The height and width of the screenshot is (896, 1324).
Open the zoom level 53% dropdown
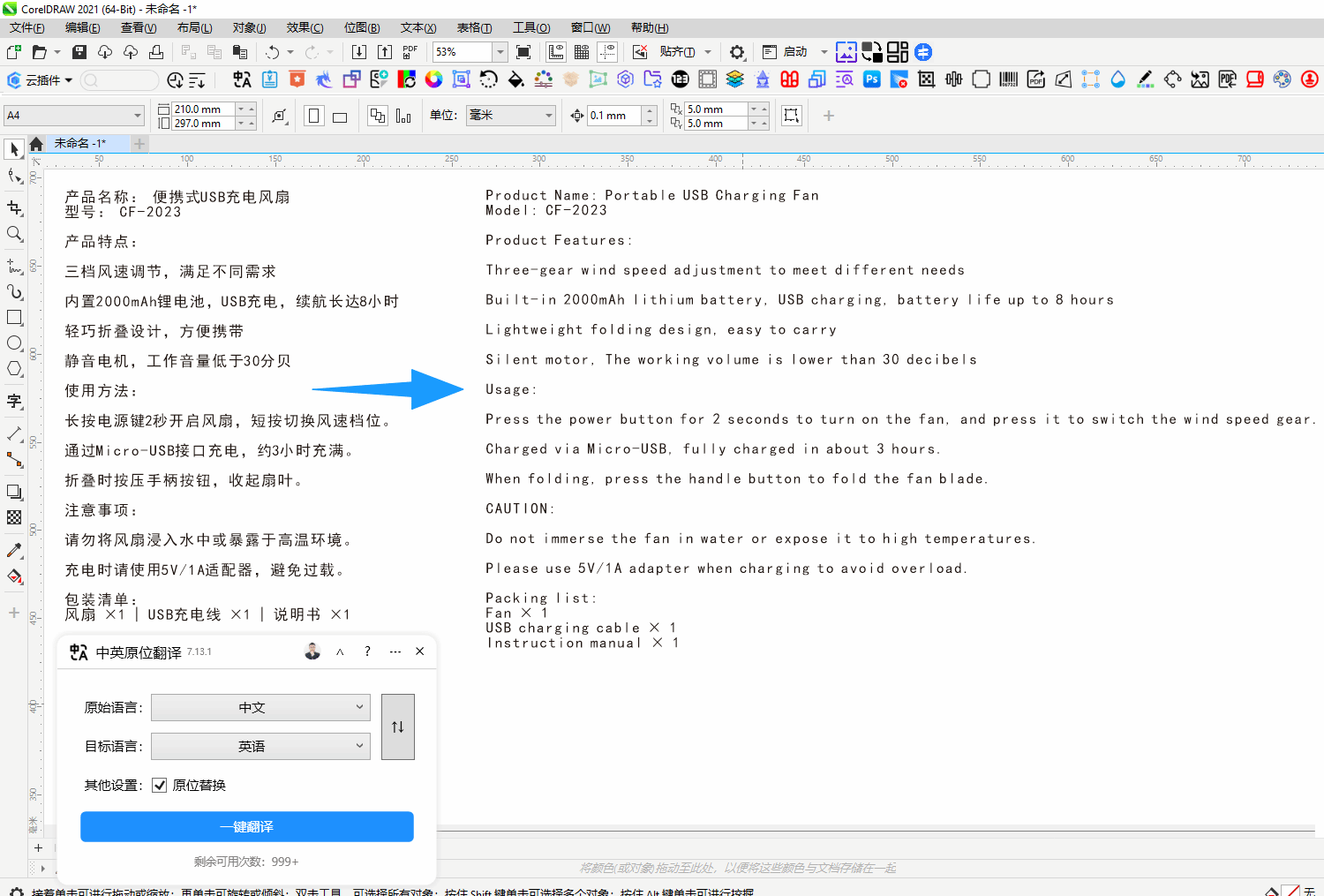coord(500,52)
